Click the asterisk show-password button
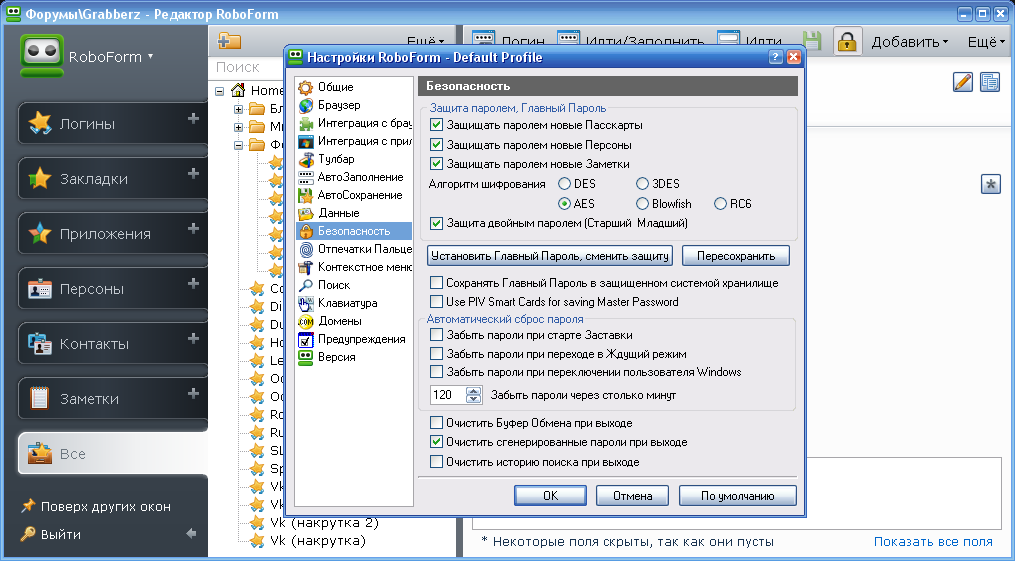The image size is (1015, 561). [990, 184]
